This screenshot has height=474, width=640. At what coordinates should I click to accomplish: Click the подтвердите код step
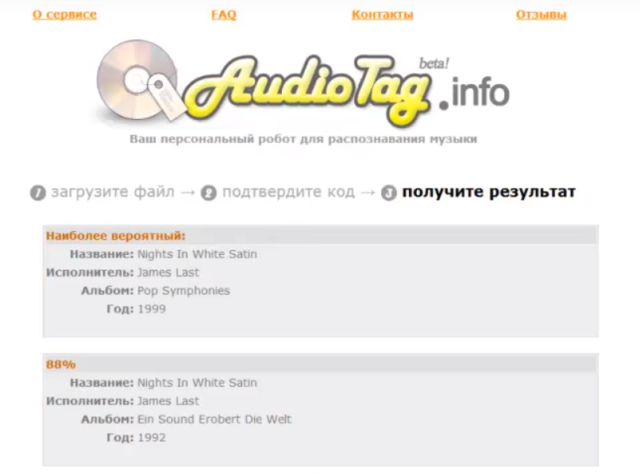tap(289, 192)
